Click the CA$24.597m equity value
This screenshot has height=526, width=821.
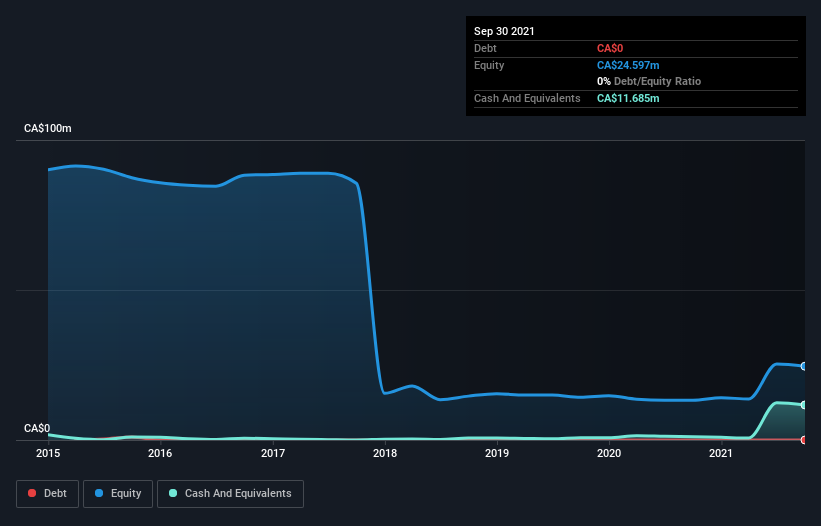click(628, 65)
